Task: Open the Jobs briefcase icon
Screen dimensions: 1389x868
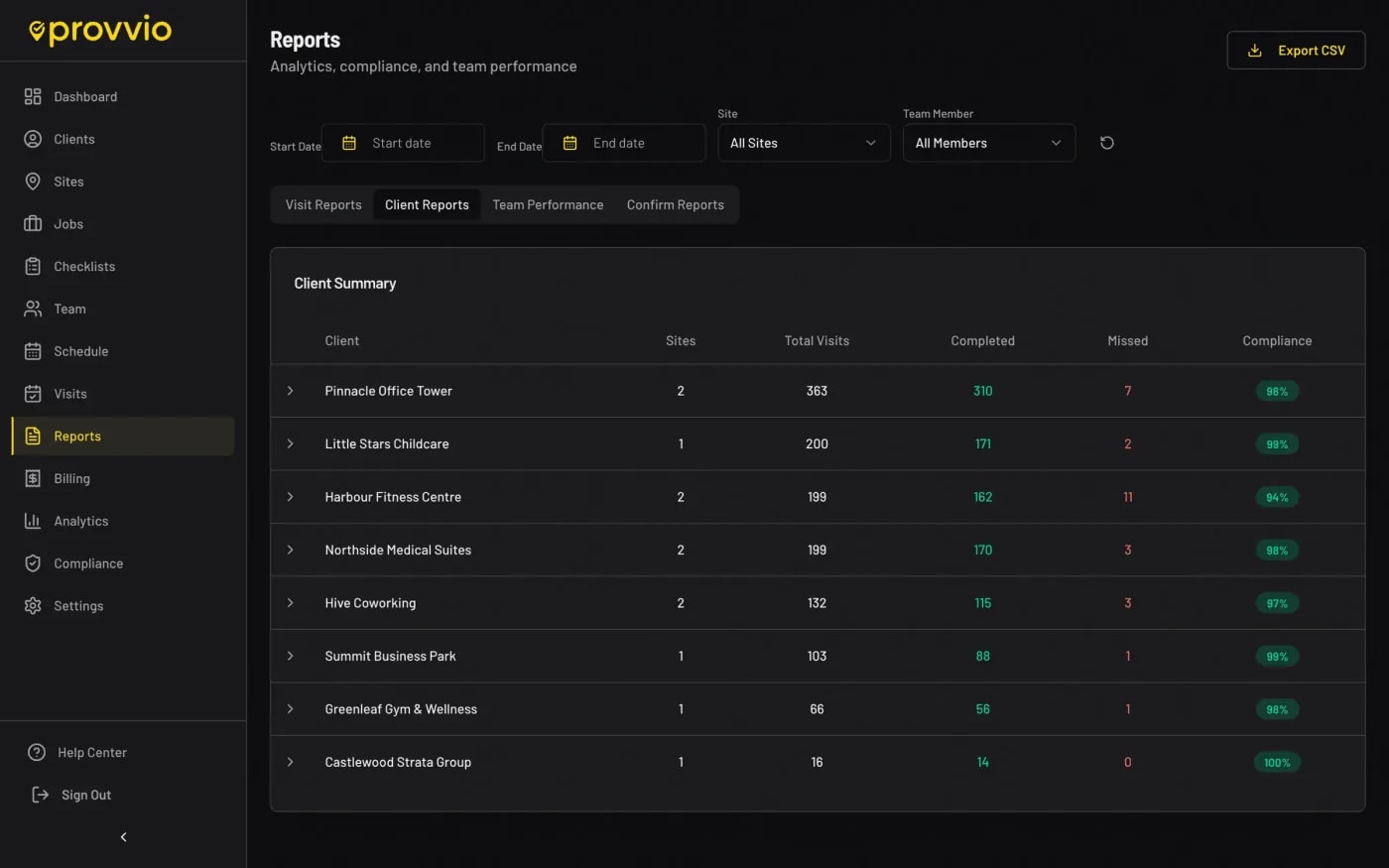Action: [33, 224]
